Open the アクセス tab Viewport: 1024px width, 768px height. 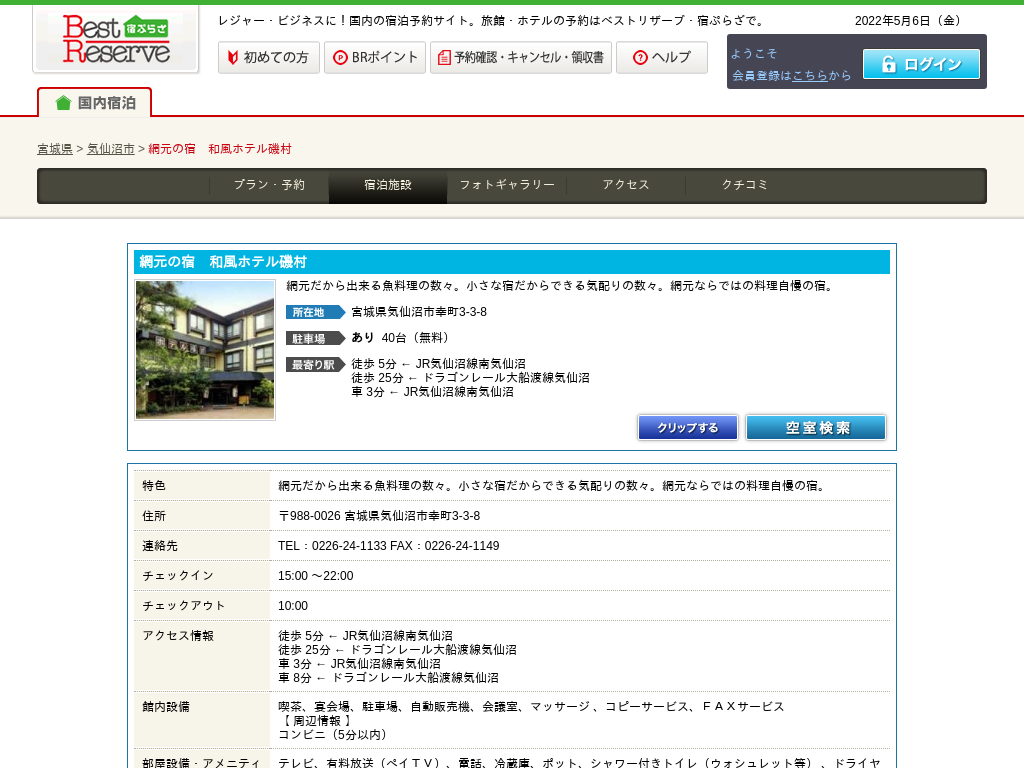(x=626, y=185)
